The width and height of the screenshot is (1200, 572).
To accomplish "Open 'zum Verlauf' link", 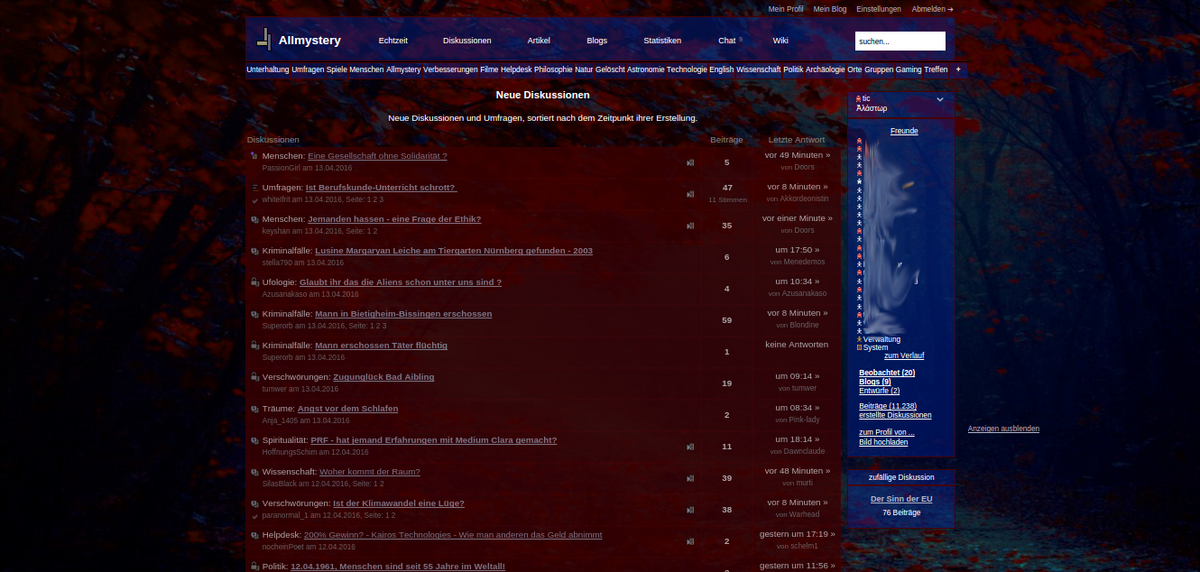I will (x=904, y=356).
